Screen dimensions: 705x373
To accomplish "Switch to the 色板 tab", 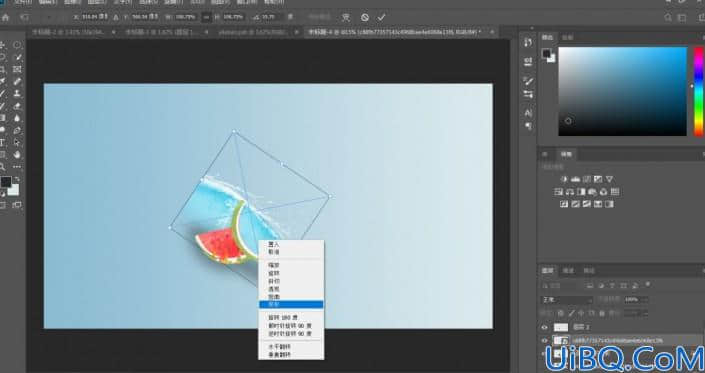I will pyautogui.click(x=568, y=37).
